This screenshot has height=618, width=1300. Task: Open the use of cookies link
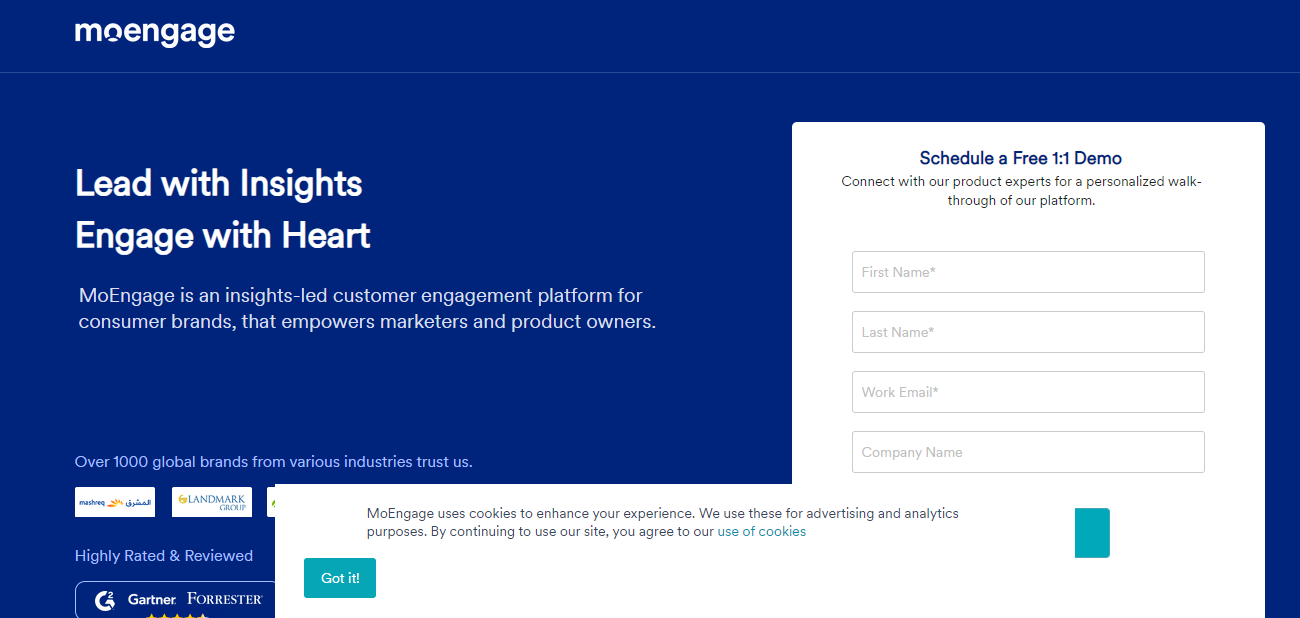tap(761, 531)
